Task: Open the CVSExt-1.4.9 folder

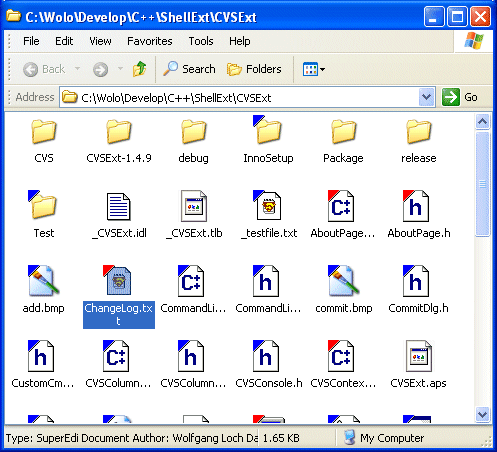Action: pos(119,132)
